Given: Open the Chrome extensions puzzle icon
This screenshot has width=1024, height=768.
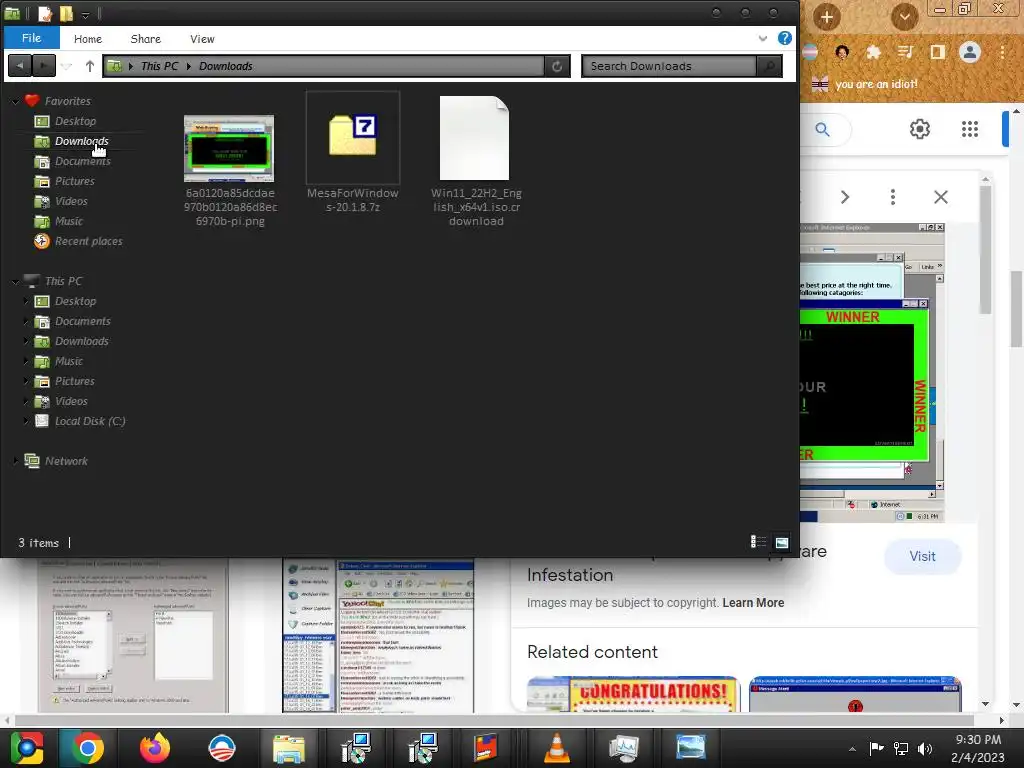Looking at the screenshot, I should (873, 52).
